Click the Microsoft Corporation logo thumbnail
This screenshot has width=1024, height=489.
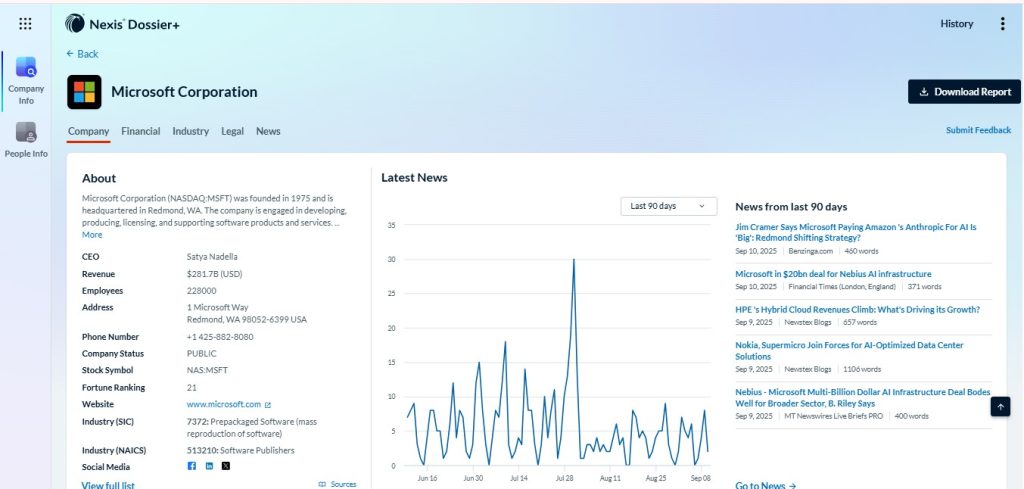pyautogui.click(x=84, y=92)
